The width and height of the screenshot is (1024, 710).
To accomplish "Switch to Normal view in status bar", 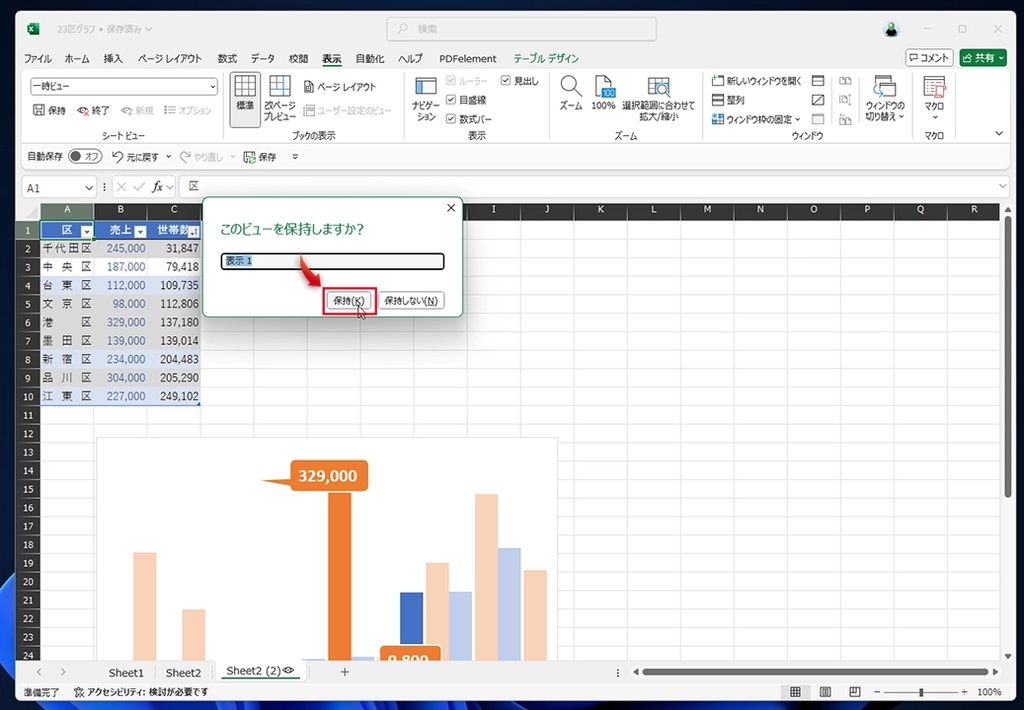I will pos(795,692).
